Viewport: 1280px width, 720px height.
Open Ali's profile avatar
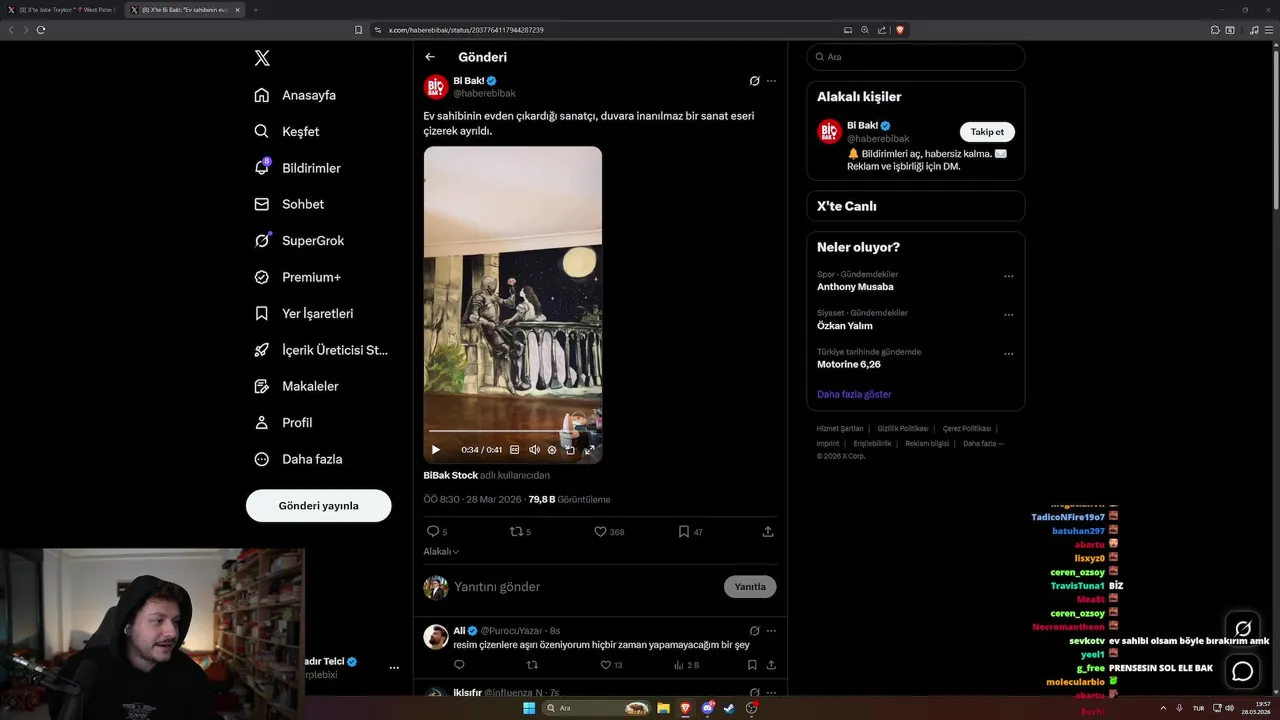[x=436, y=637]
